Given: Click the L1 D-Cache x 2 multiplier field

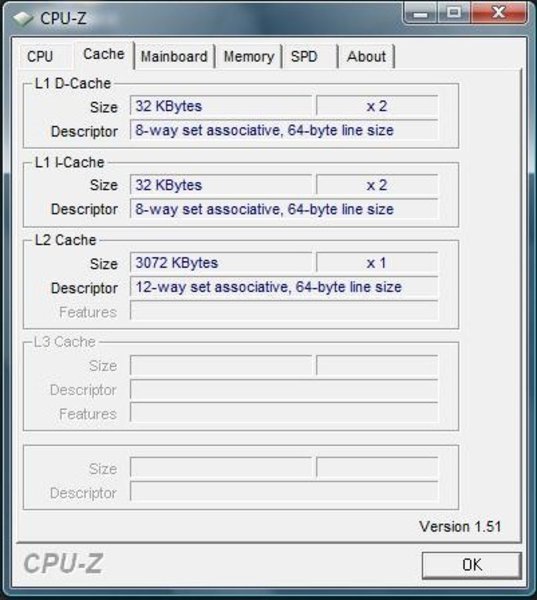Looking at the screenshot, I should coord(377,106).
